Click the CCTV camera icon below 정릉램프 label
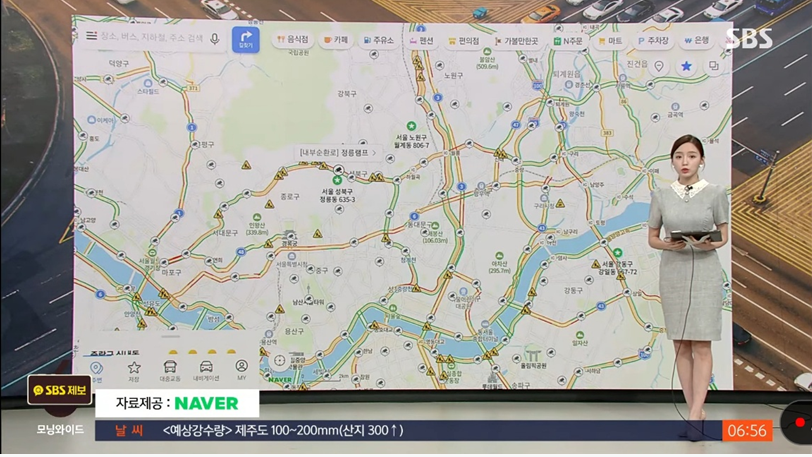 click(x=339, y=169)
